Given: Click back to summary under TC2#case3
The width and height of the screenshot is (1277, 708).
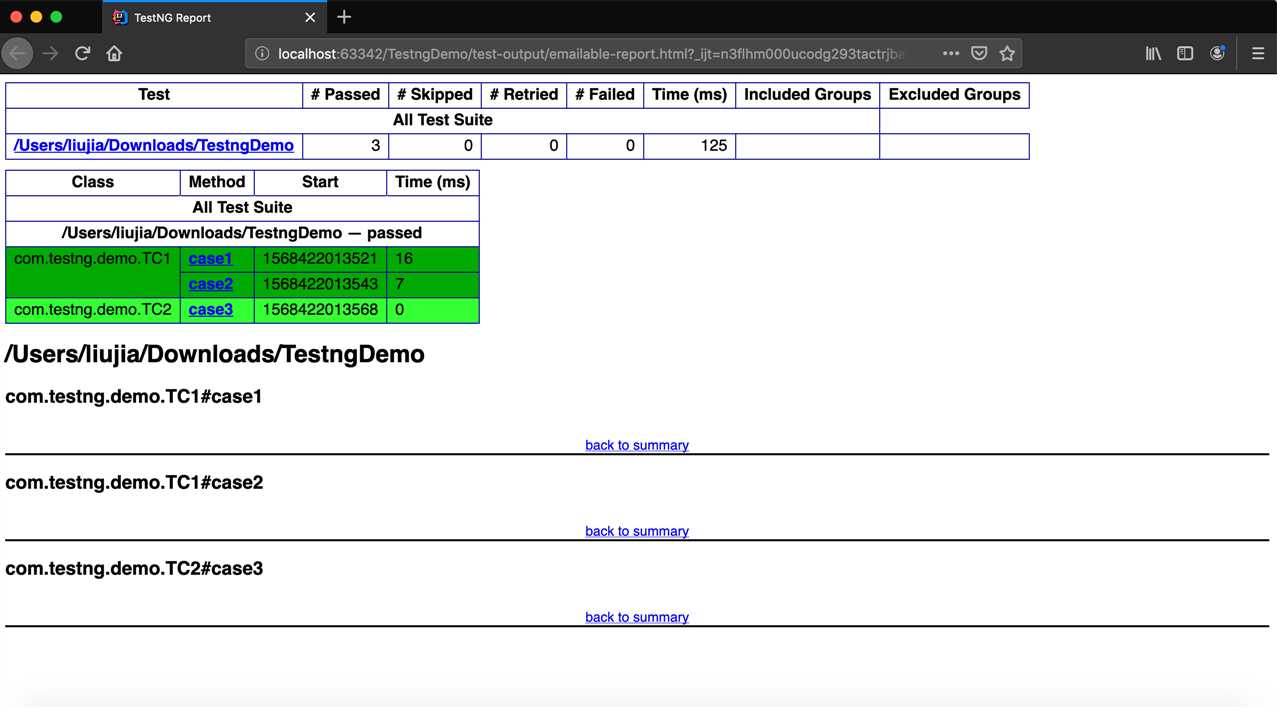Looking at the screenshot, I should (x=637, y=617).
